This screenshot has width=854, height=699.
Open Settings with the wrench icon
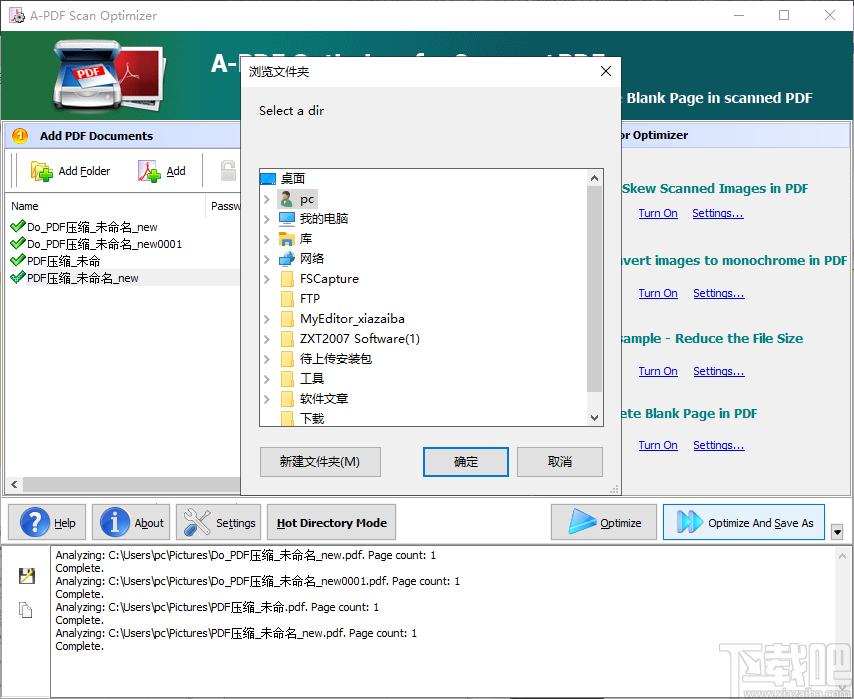click(197, 522)
